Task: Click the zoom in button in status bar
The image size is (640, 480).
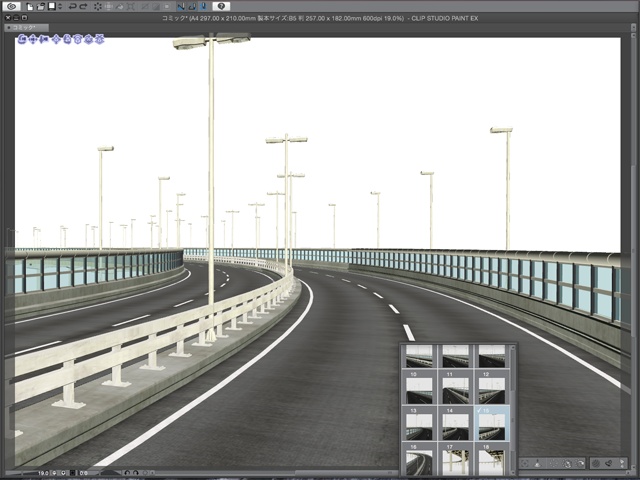Action: click(63, 473)
